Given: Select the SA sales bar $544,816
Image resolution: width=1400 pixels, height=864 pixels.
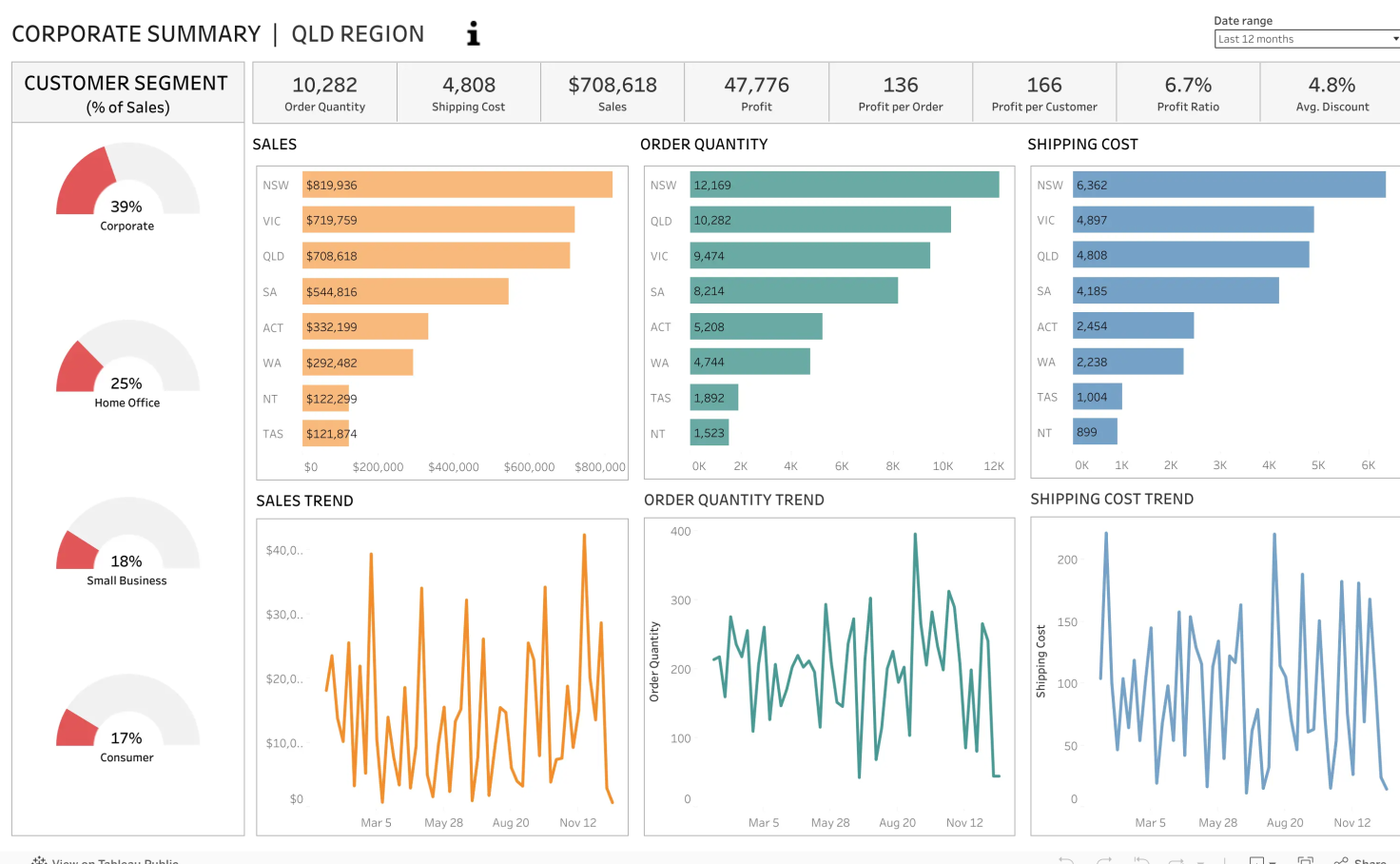Looking at the screenshot, I should click(x=405, y=291).
